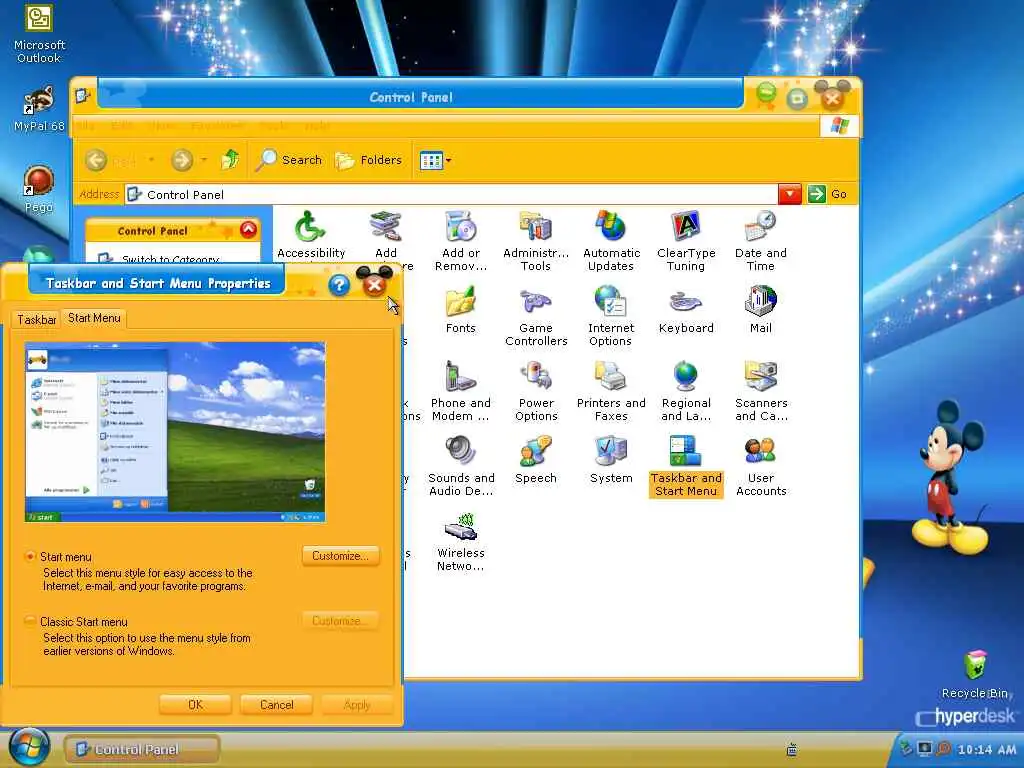Viewport: 1024px width, 768px height.
Task: Open Sounds and Audio Devices
Action: point(461,466)
